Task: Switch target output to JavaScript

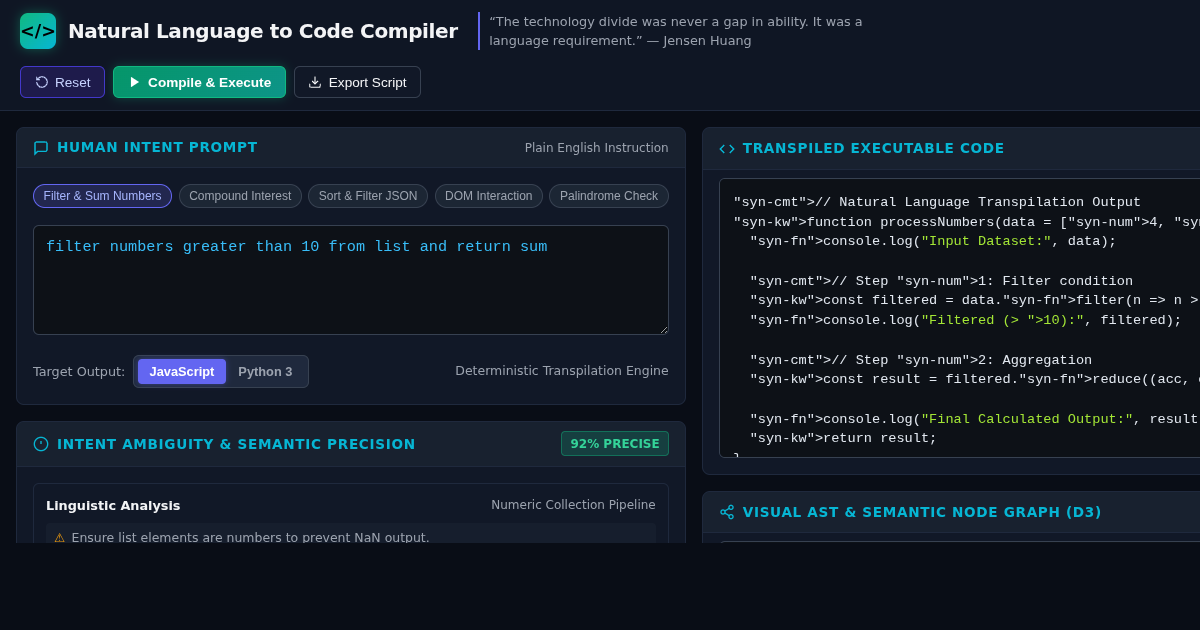Action: [182, 371]
